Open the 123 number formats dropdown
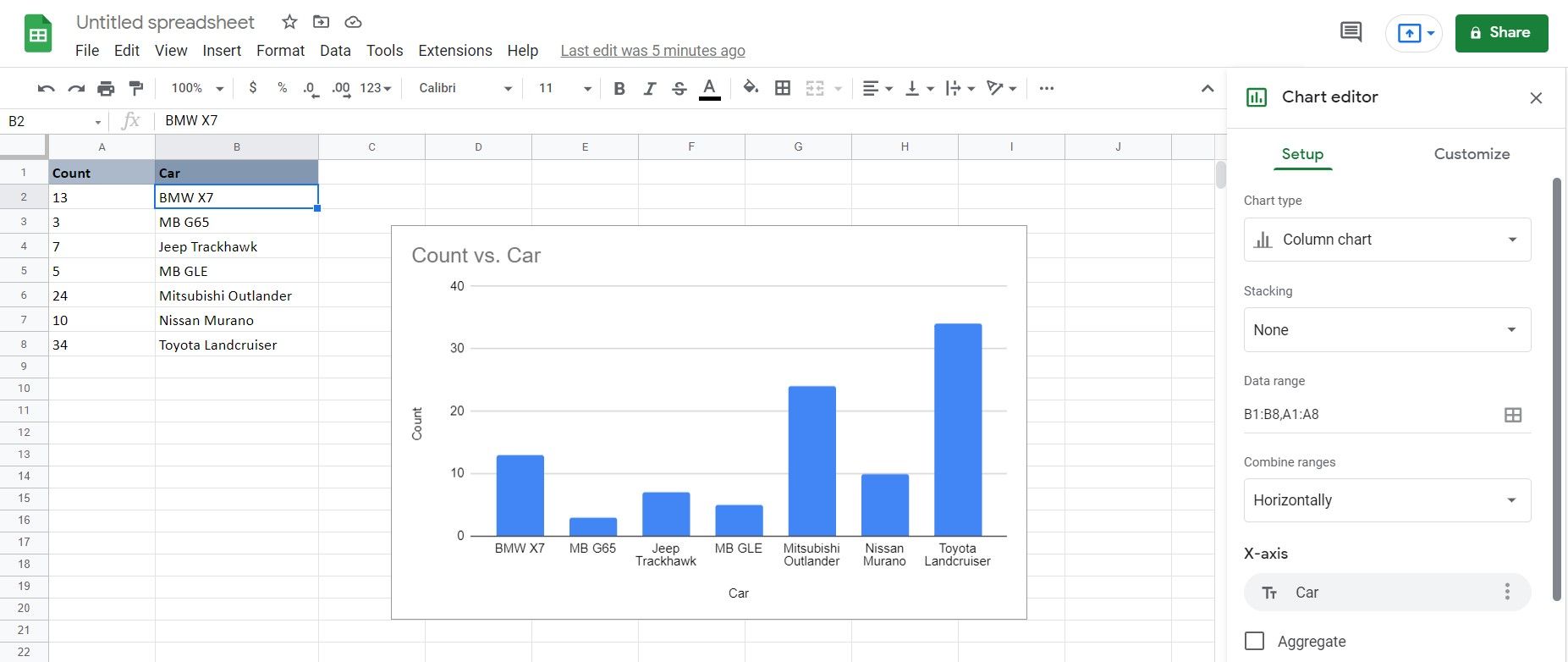1568x662 pixels. (x=376, y=88)
